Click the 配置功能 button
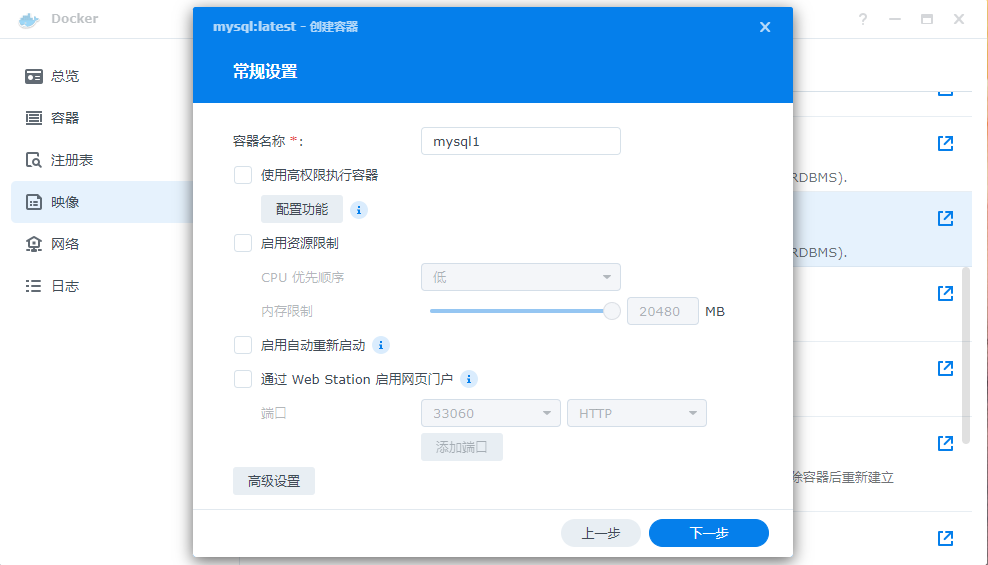The width and height of the screenshot is (988, 565). tap(302, 209)
